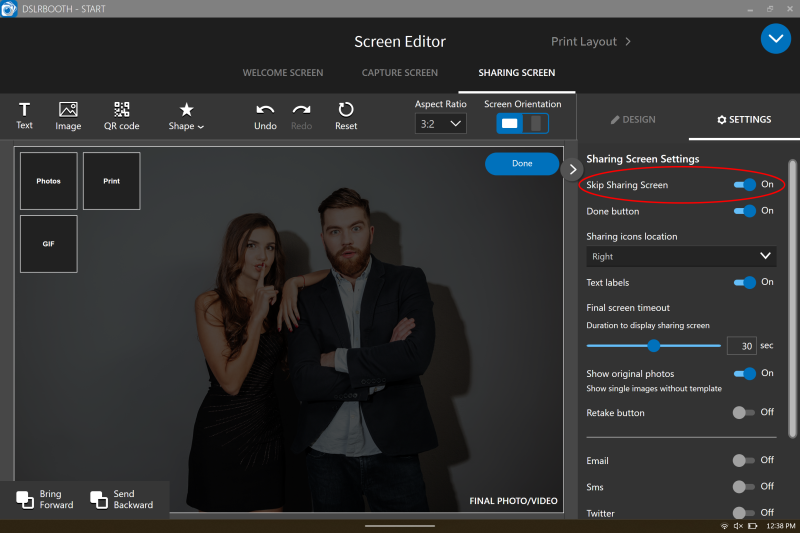Click the final screen timeout slider
The height and width of the screenshot is (533, 800).
click(654, 346)
